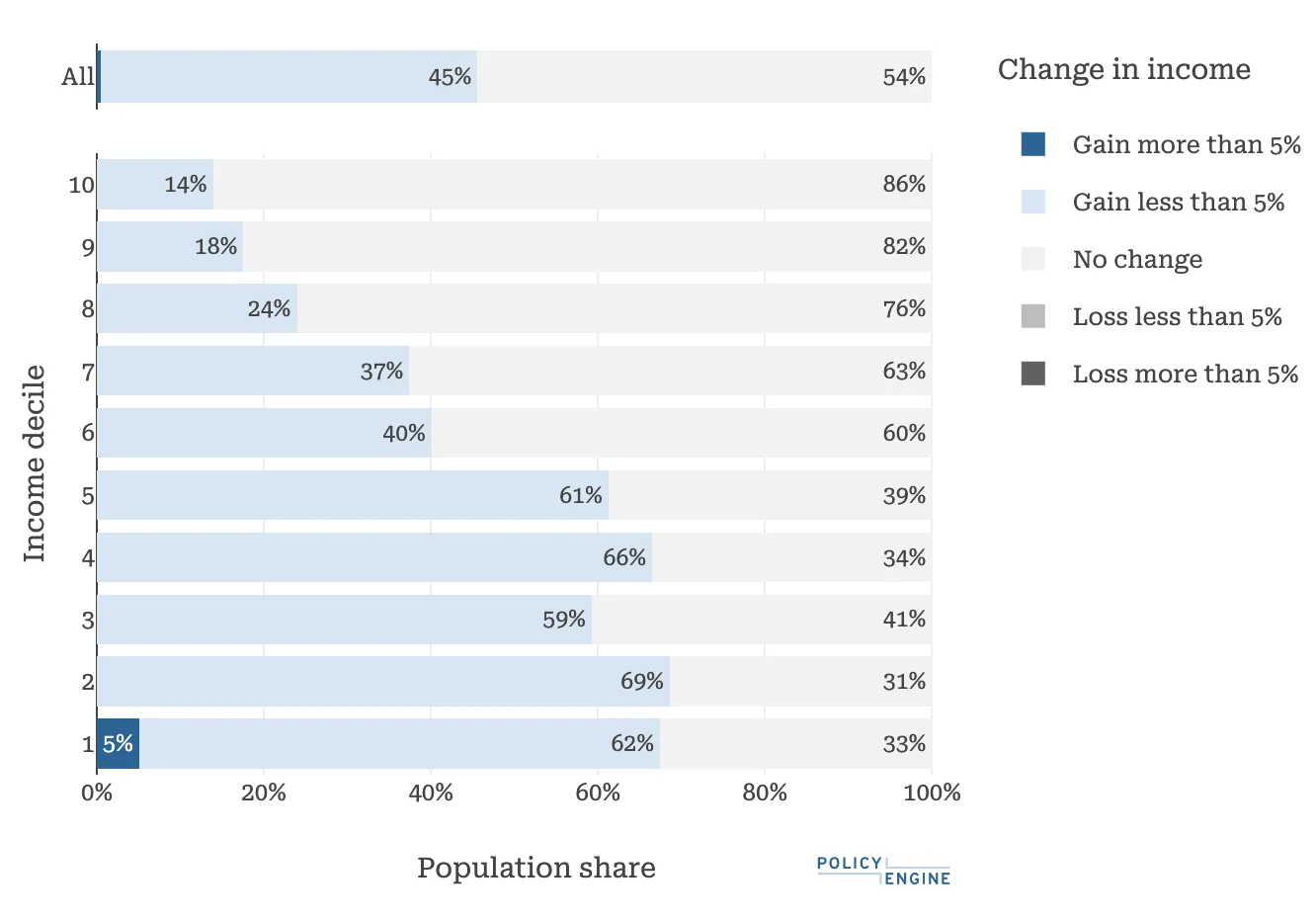This screenshot has height=921, width=1316.
Task: Click the PolicyEngine logo
Action: point(883,871)
